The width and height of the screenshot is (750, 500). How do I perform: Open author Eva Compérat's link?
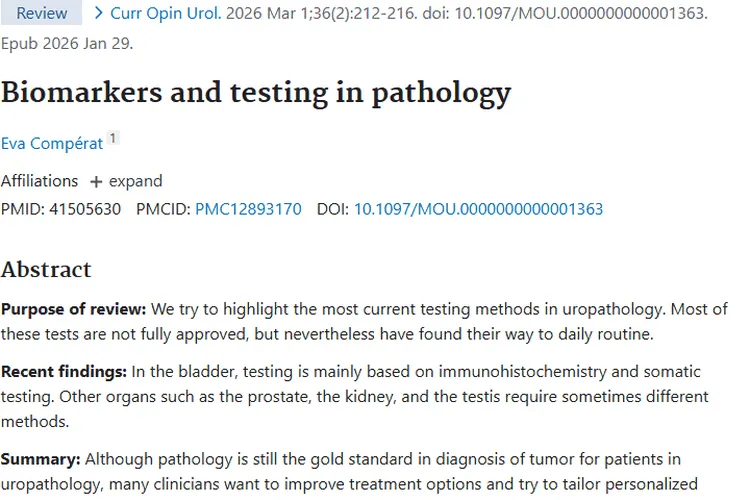pyautogui.click(x=52, y=143)
